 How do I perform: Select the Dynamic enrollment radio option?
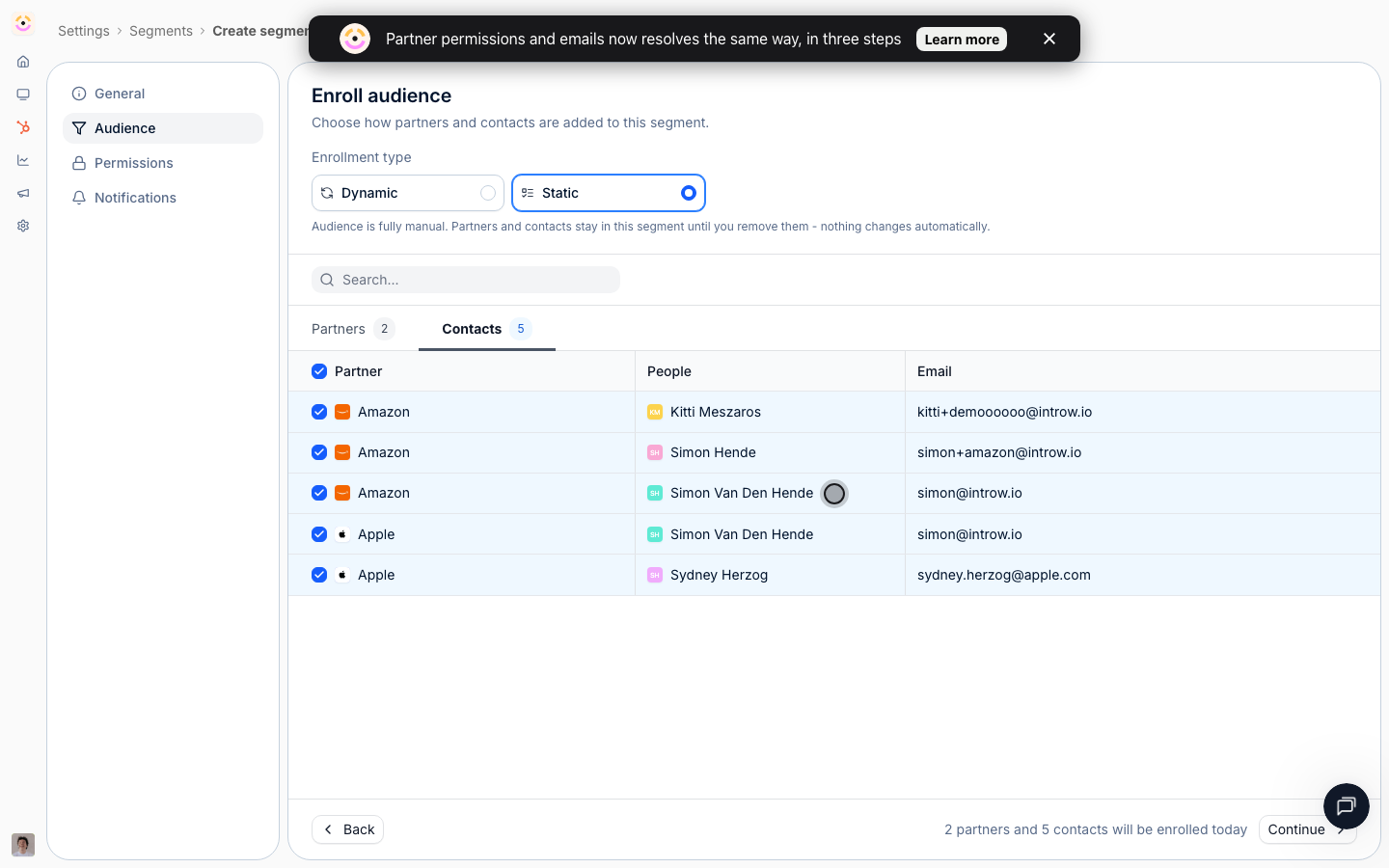pos(408,193)
